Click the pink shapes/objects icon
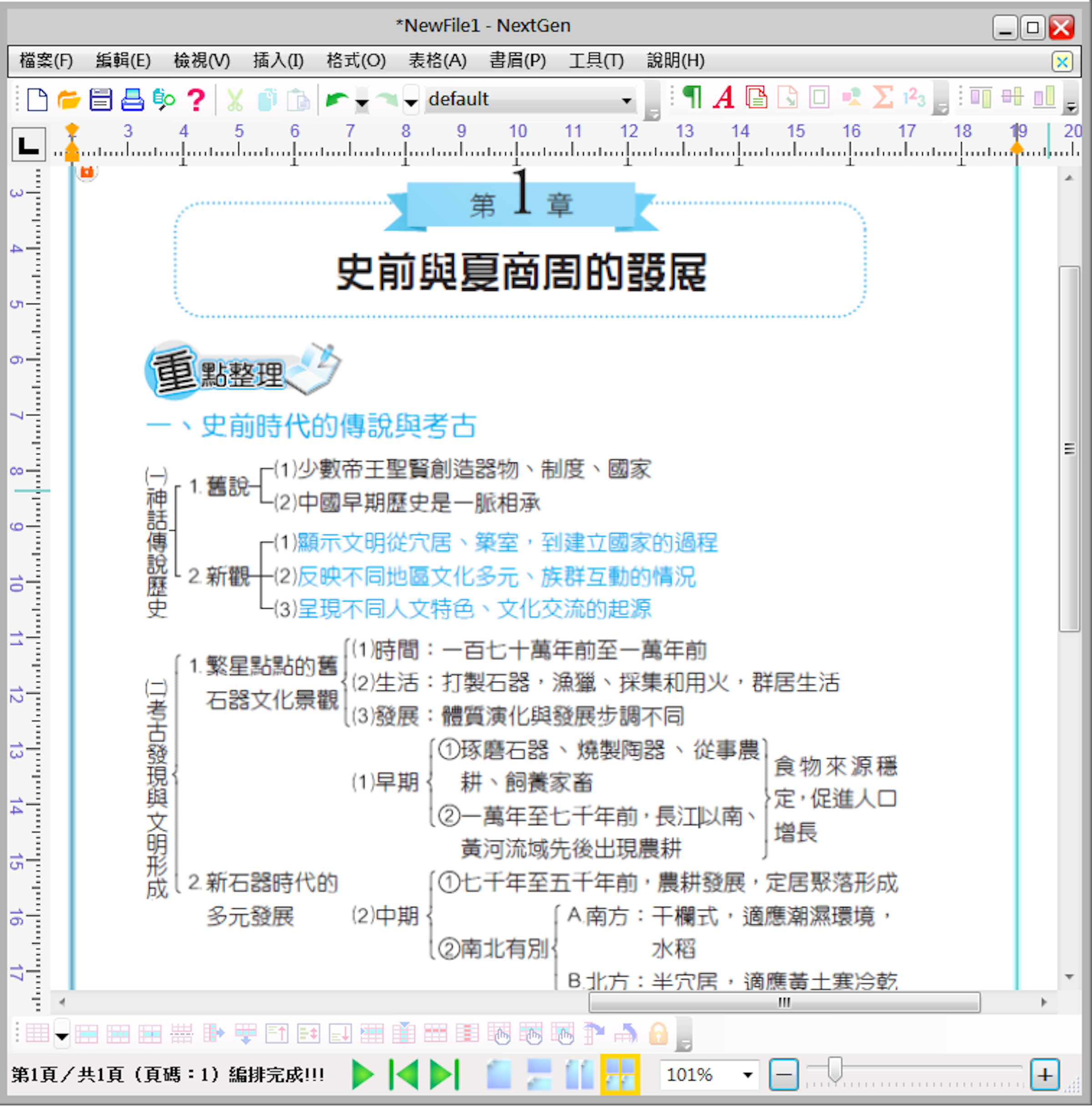 (851, 97)
